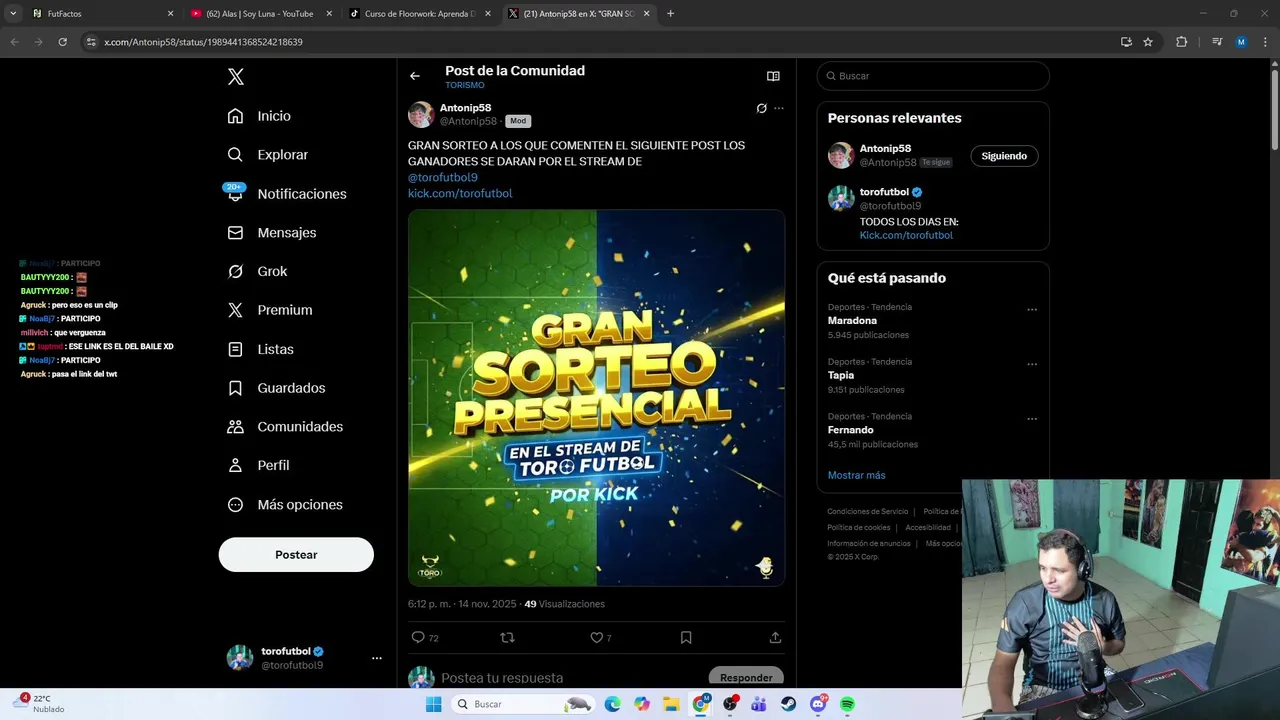Open Fernando trend more options

(1032, 419)
